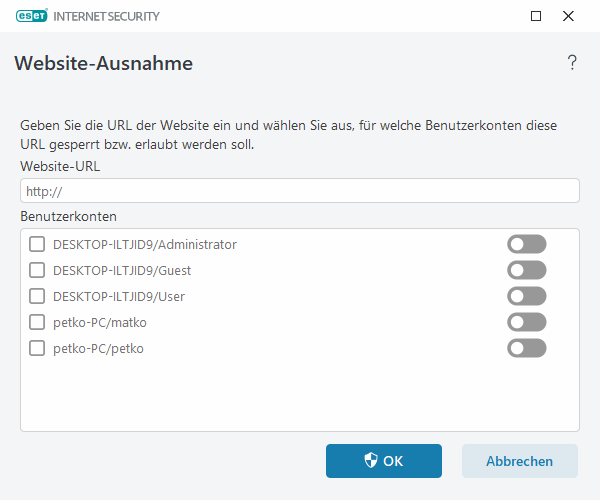Click the ESET logo in title bar

32,16
